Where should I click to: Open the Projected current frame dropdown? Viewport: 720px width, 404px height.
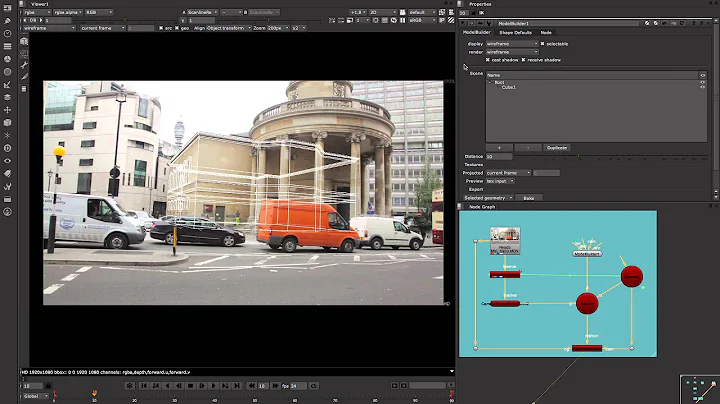pos(508,172)
